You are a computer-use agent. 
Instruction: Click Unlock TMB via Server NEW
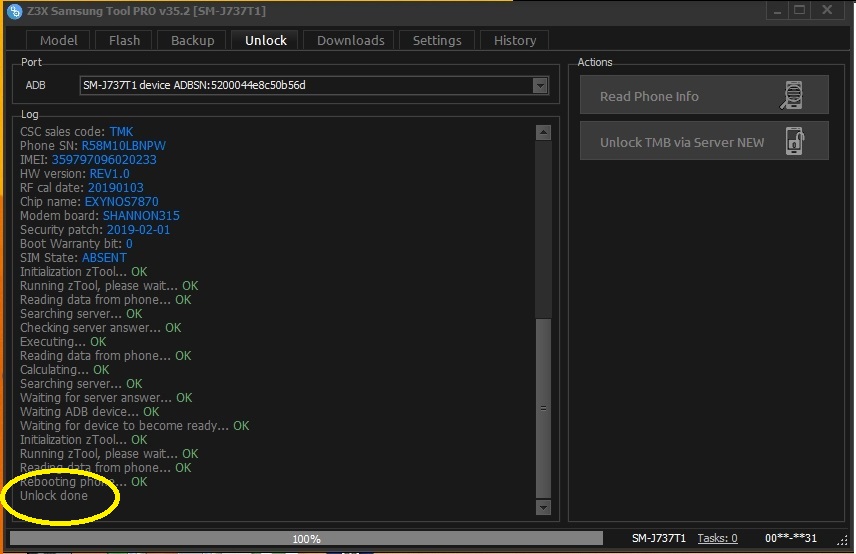[x=704, y=141]
